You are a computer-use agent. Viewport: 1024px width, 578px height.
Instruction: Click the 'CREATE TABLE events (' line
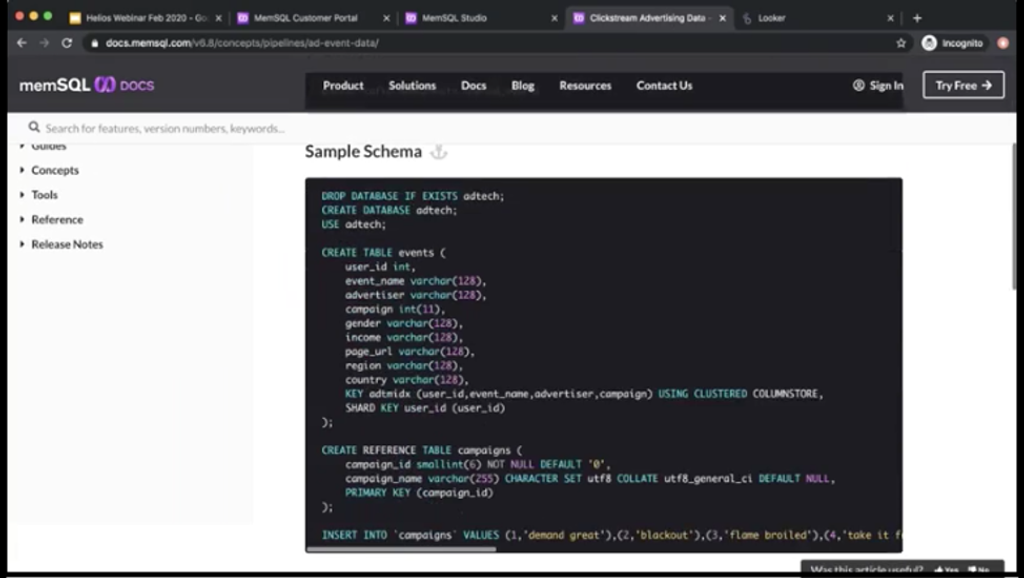point(383,253)
